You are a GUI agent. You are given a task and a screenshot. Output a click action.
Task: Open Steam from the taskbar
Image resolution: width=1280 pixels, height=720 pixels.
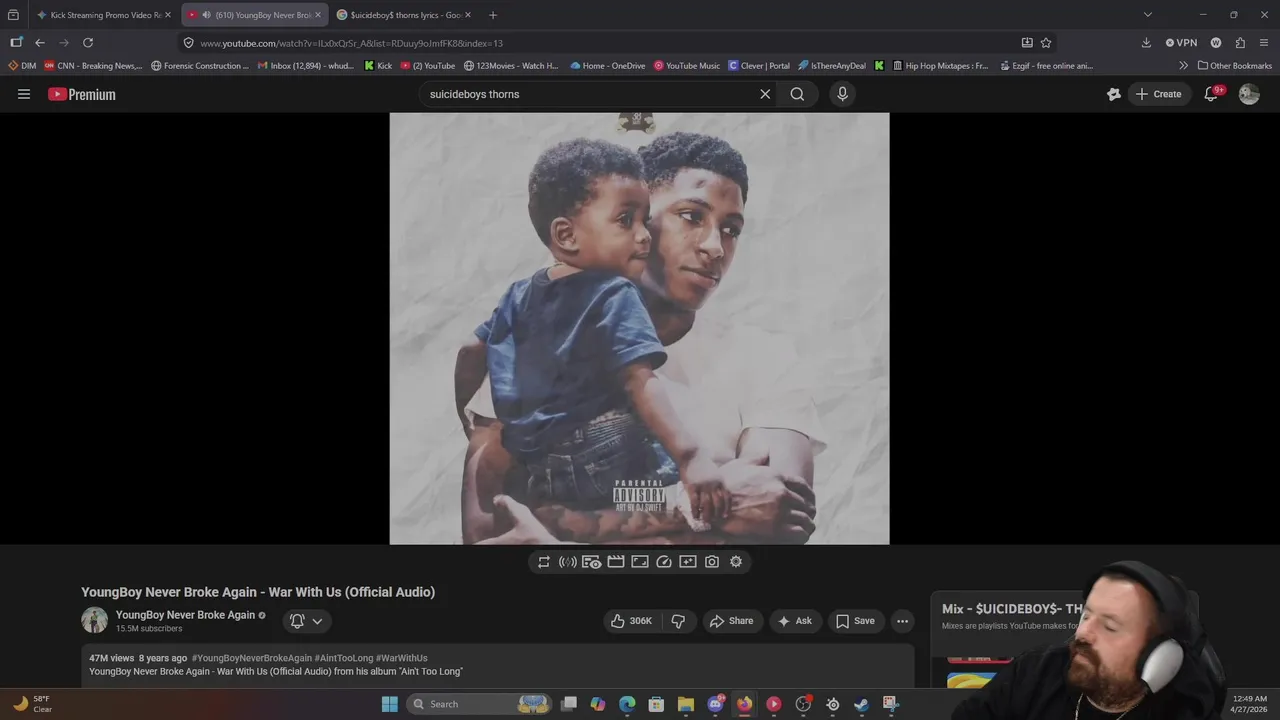tap(861, 704)
